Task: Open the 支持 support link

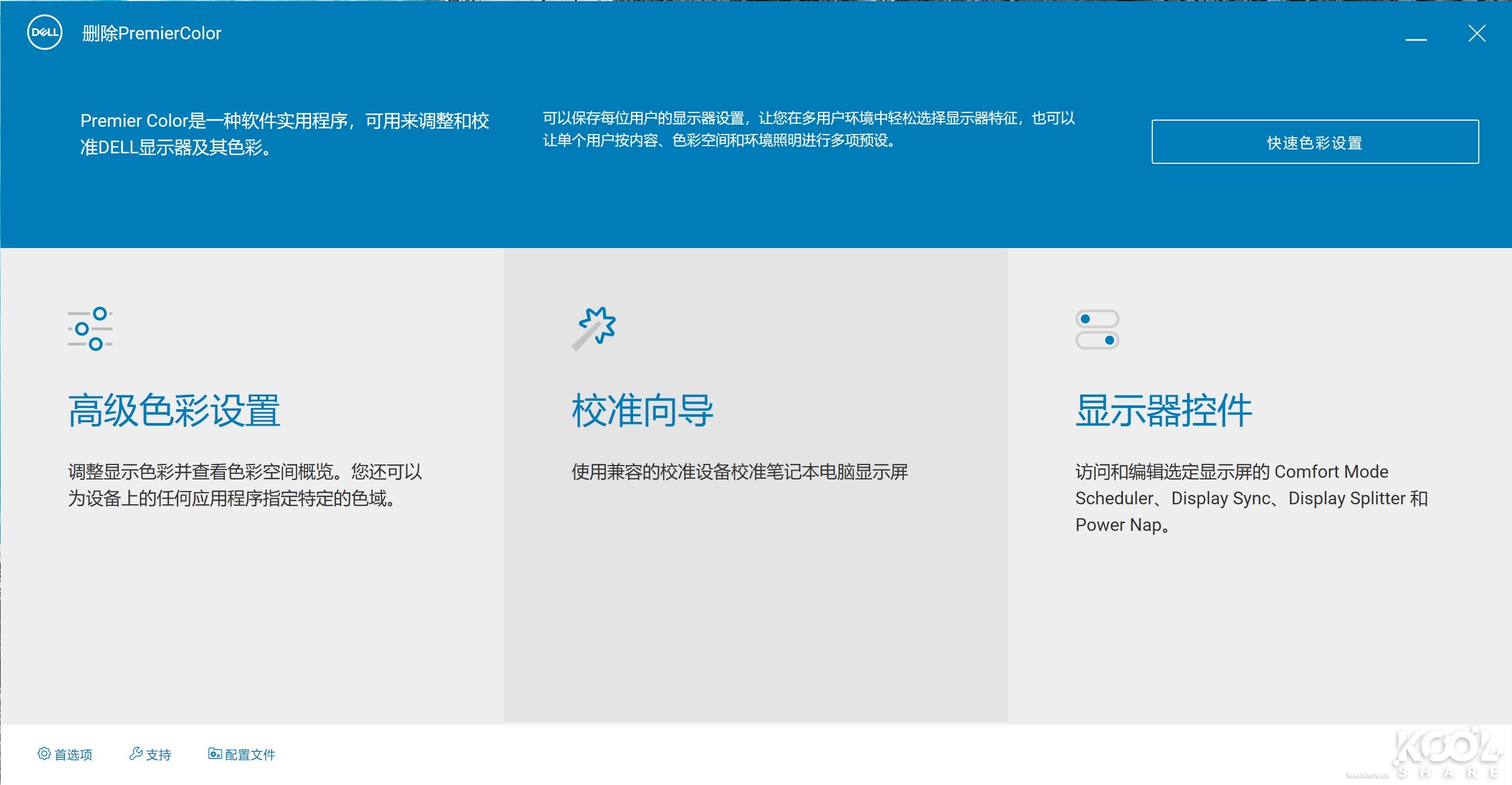Action: point(158,755)
